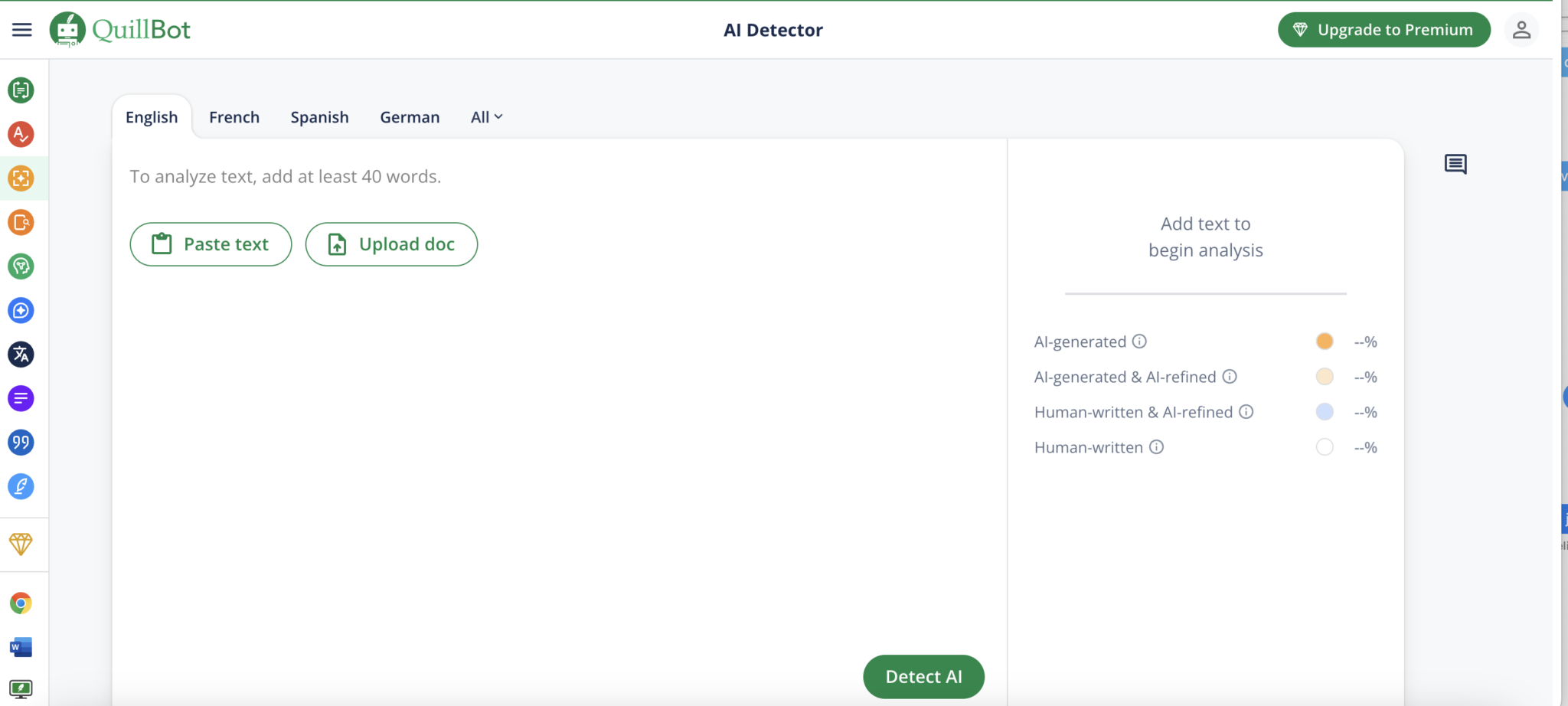Screen dimensions: 1568x706
Task: Click the Paste text button
Action: 211,244
